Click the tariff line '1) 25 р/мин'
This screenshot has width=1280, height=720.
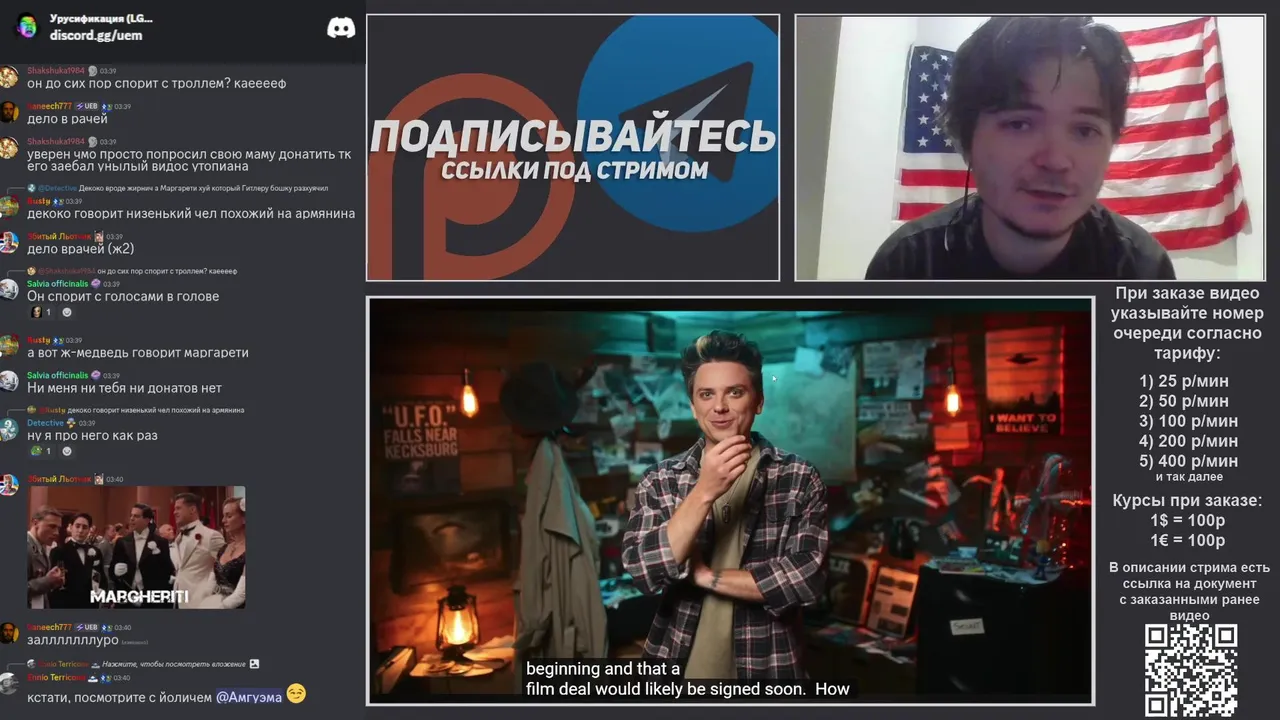(x=1184, y=381)
